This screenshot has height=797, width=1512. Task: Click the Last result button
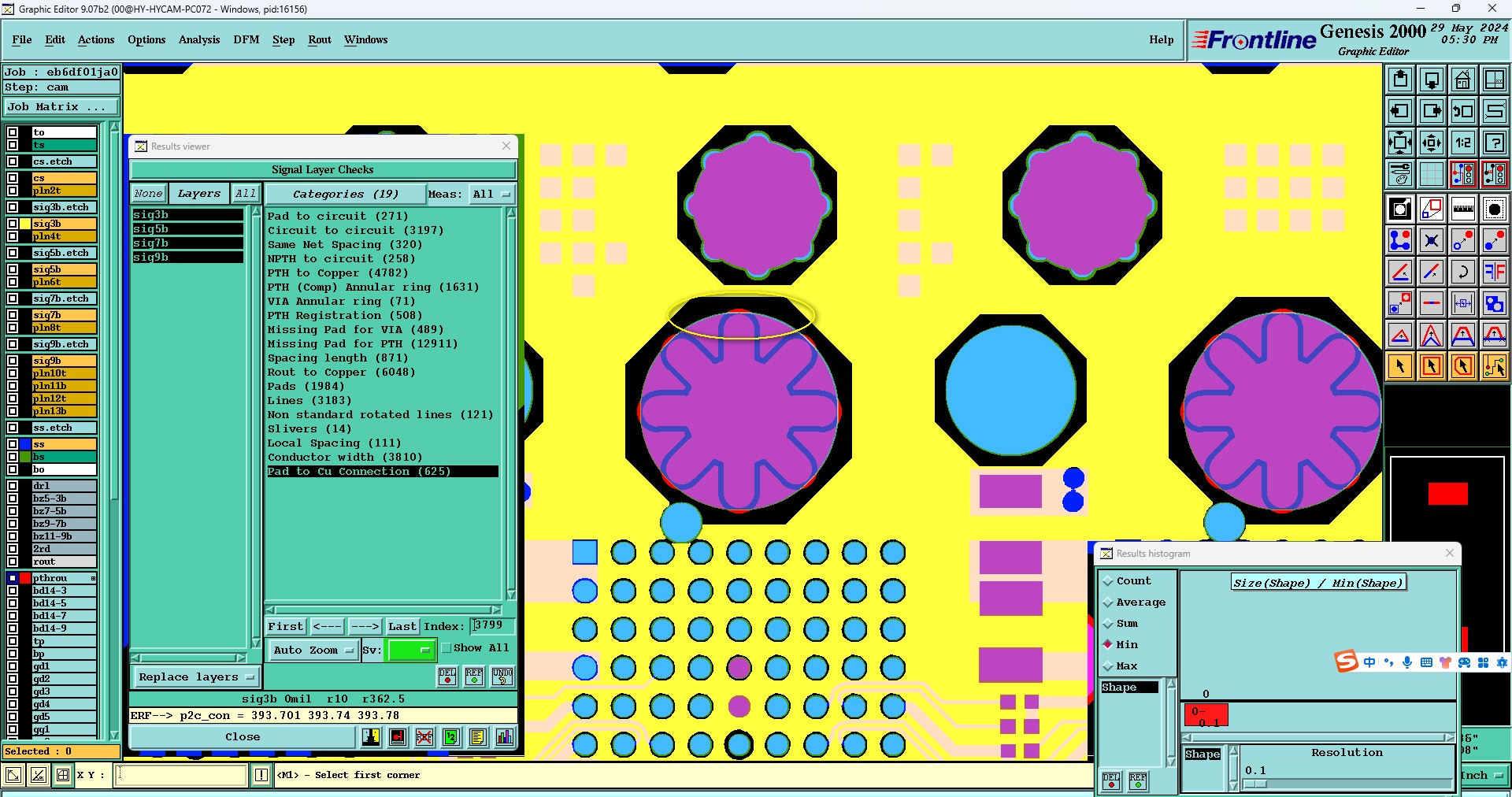pos(402,626)
